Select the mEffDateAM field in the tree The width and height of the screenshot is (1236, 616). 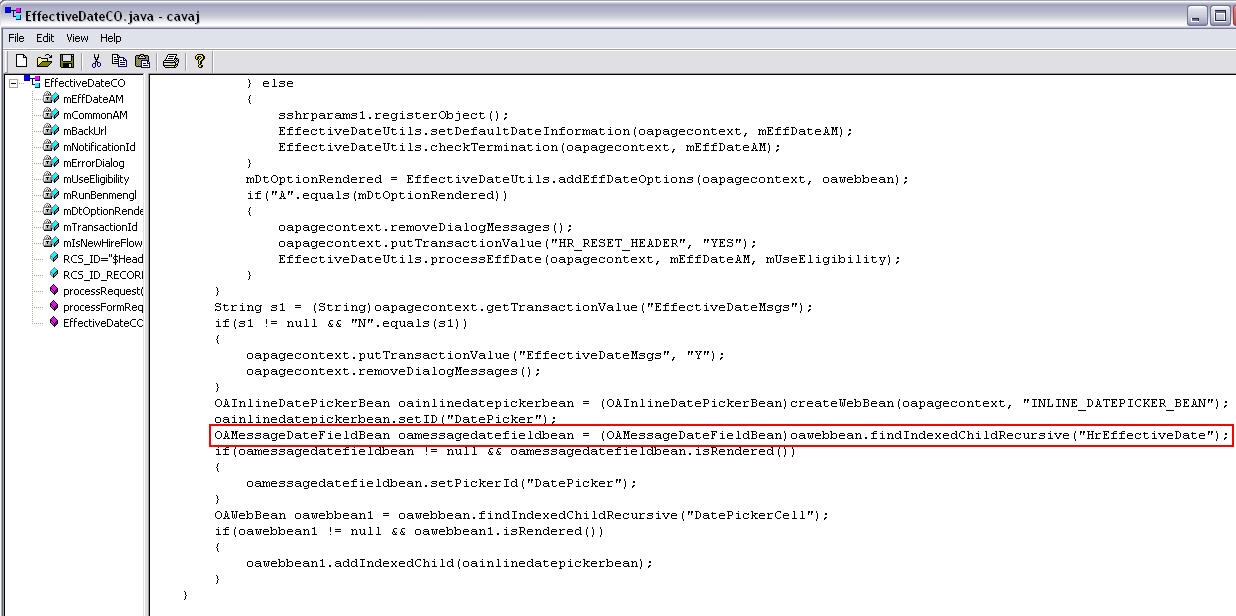(x=93, y=99)
